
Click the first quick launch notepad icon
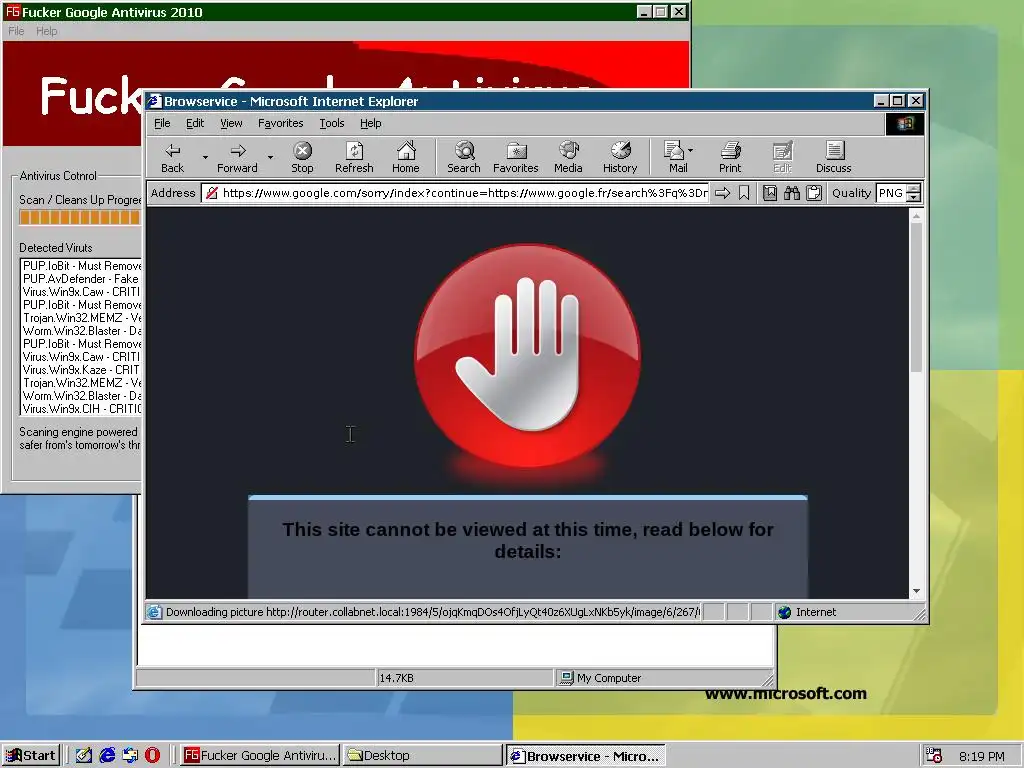84,755
